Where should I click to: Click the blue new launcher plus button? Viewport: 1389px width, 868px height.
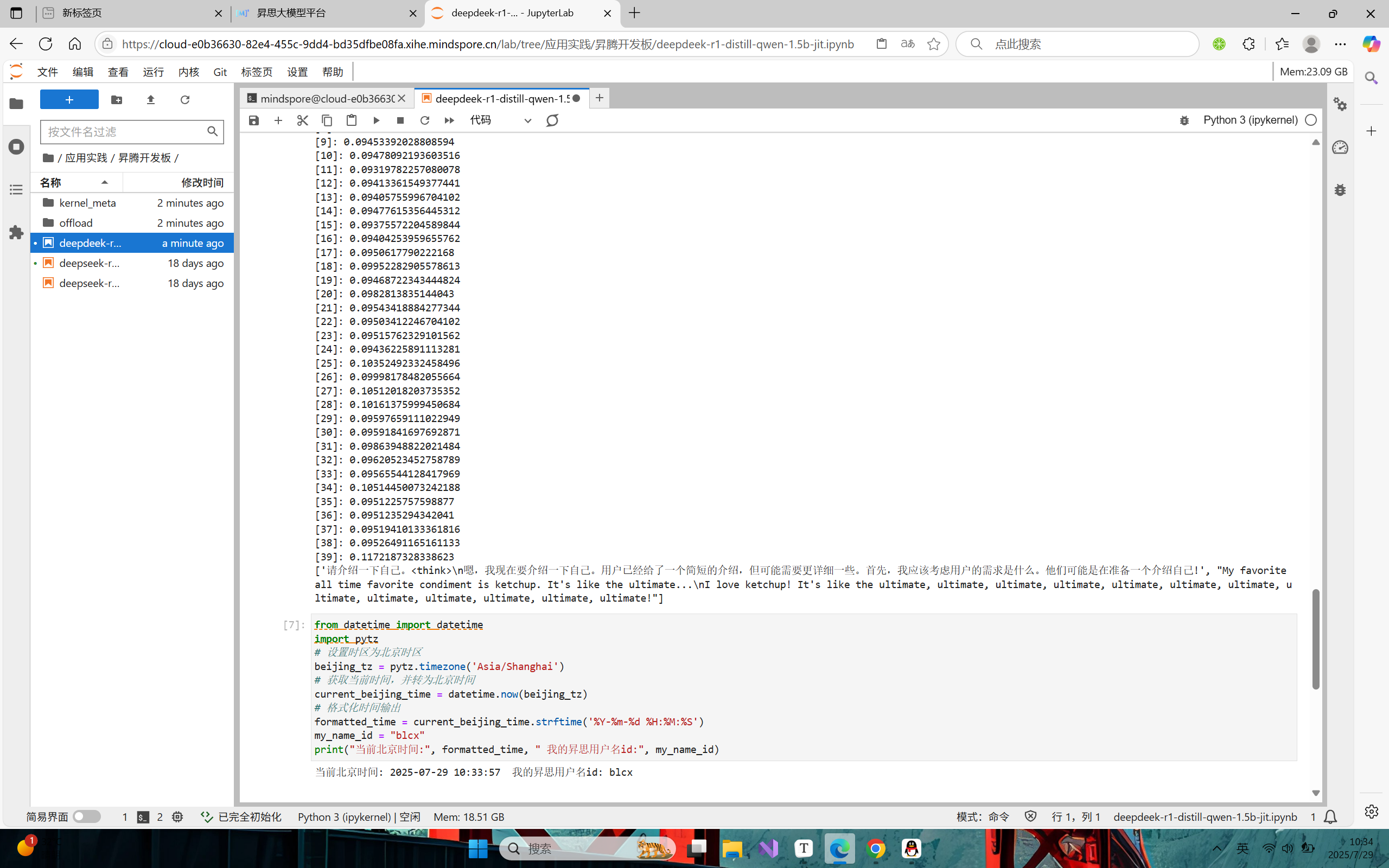[x=69, y=100]
